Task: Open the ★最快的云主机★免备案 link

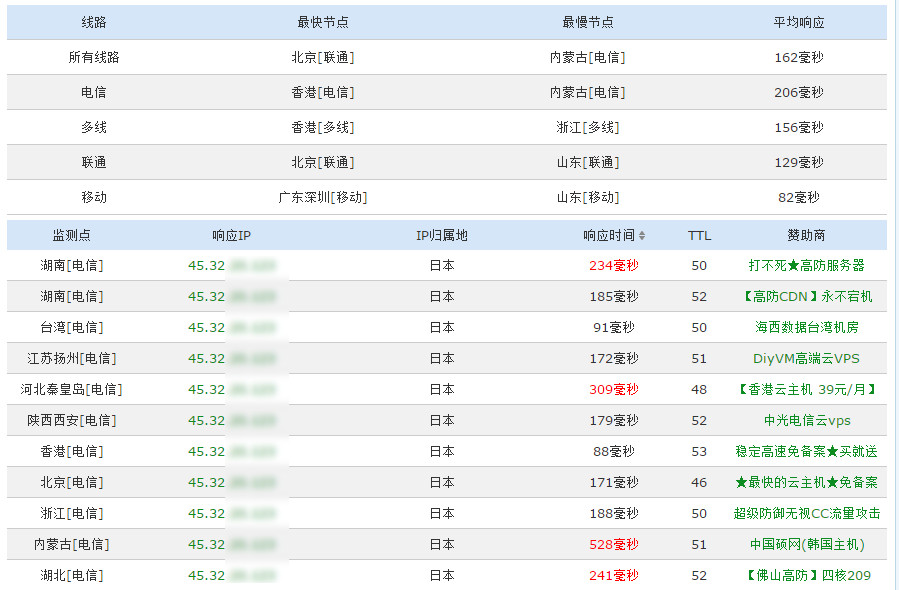Action: pos(806,482)
